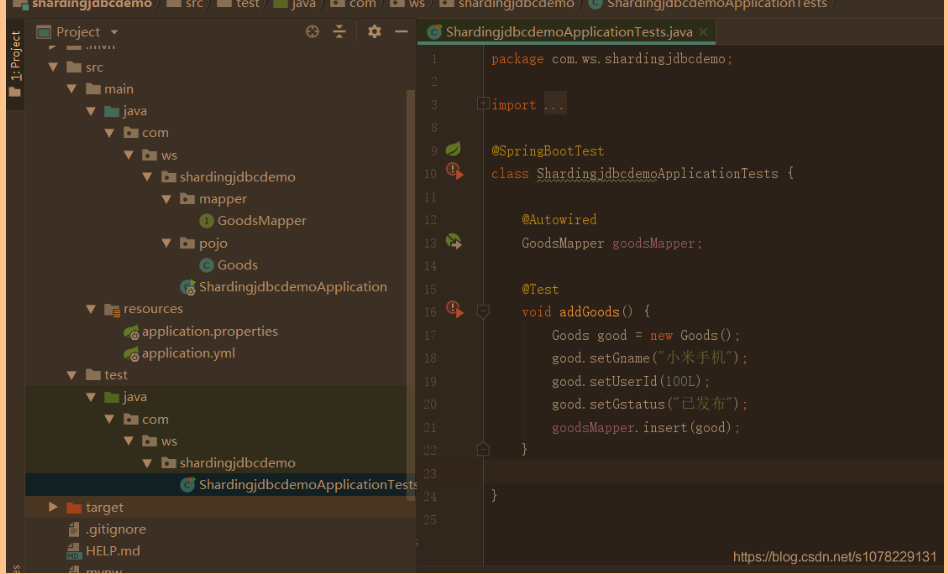Open the Project view dropdown
Screen dimensions: 948x574
114,32
